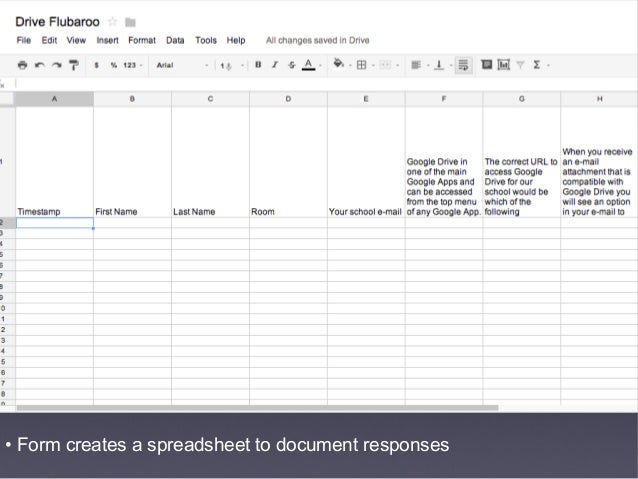The height and width of the screenshot is (479, 638).
Task: Toggle strikethrough formatting
Action: [x=292, y=65]
